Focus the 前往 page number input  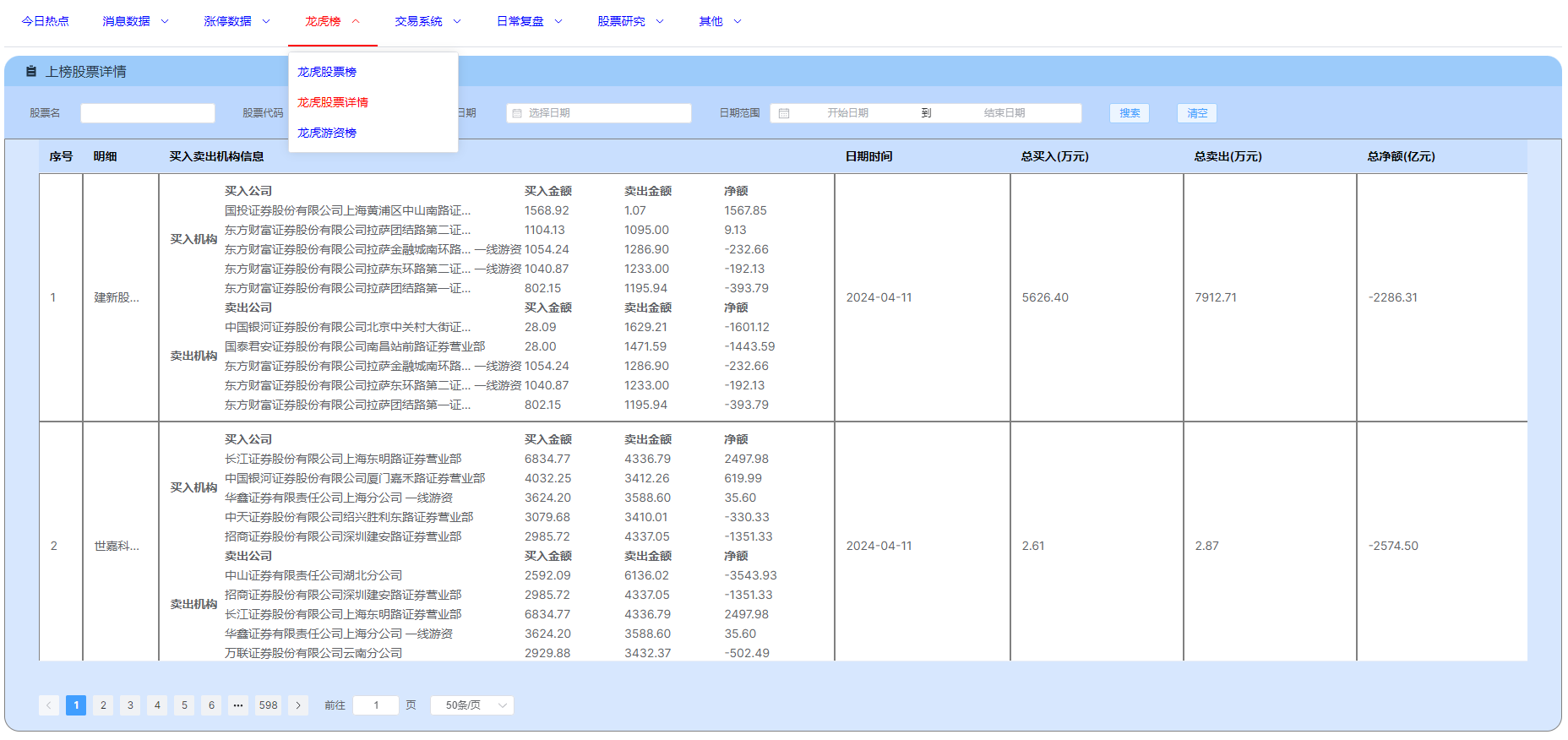coord(376,705)
